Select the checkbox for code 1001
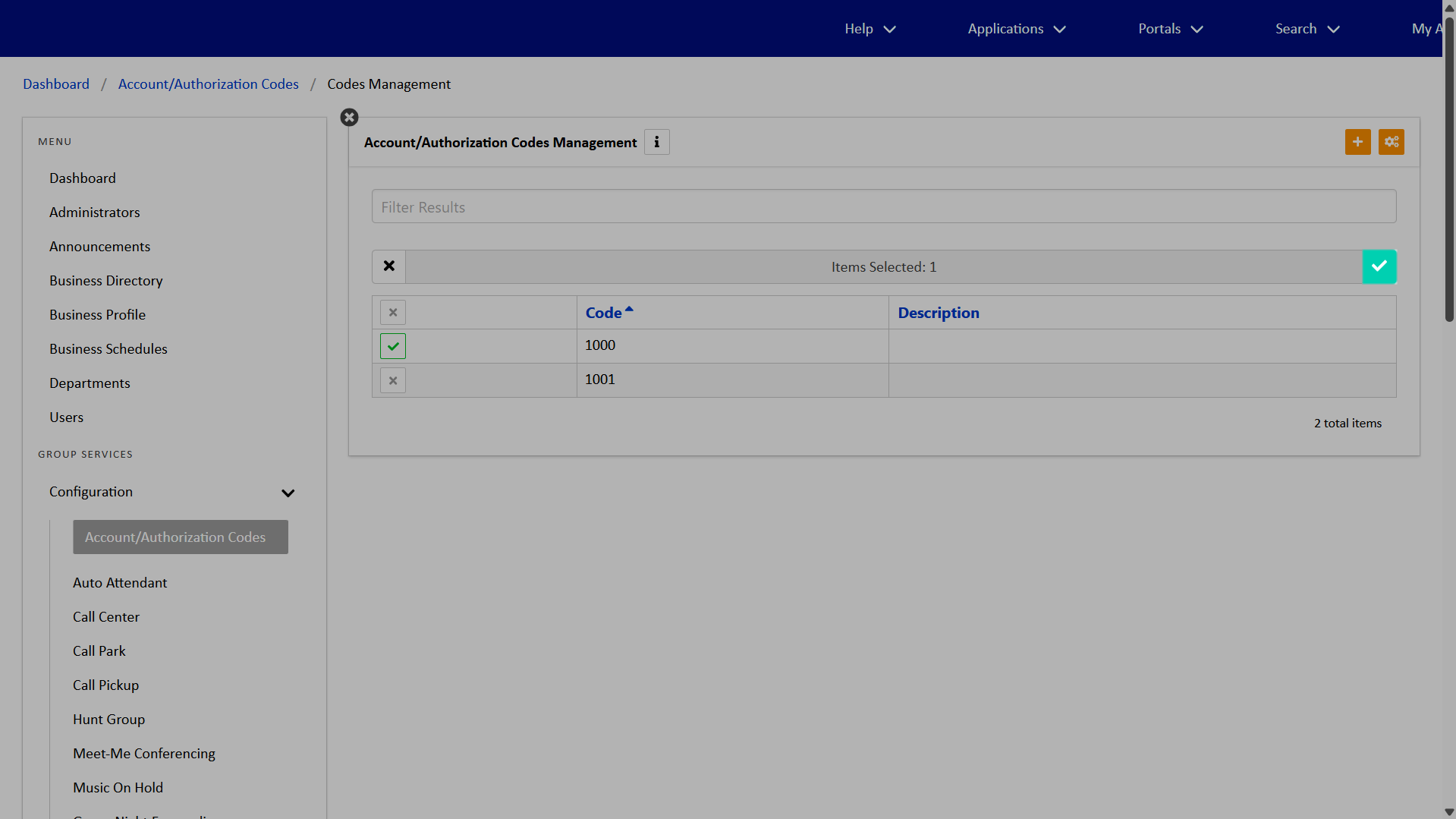This screenshot has width=1456, height=819. click(393, 380)
